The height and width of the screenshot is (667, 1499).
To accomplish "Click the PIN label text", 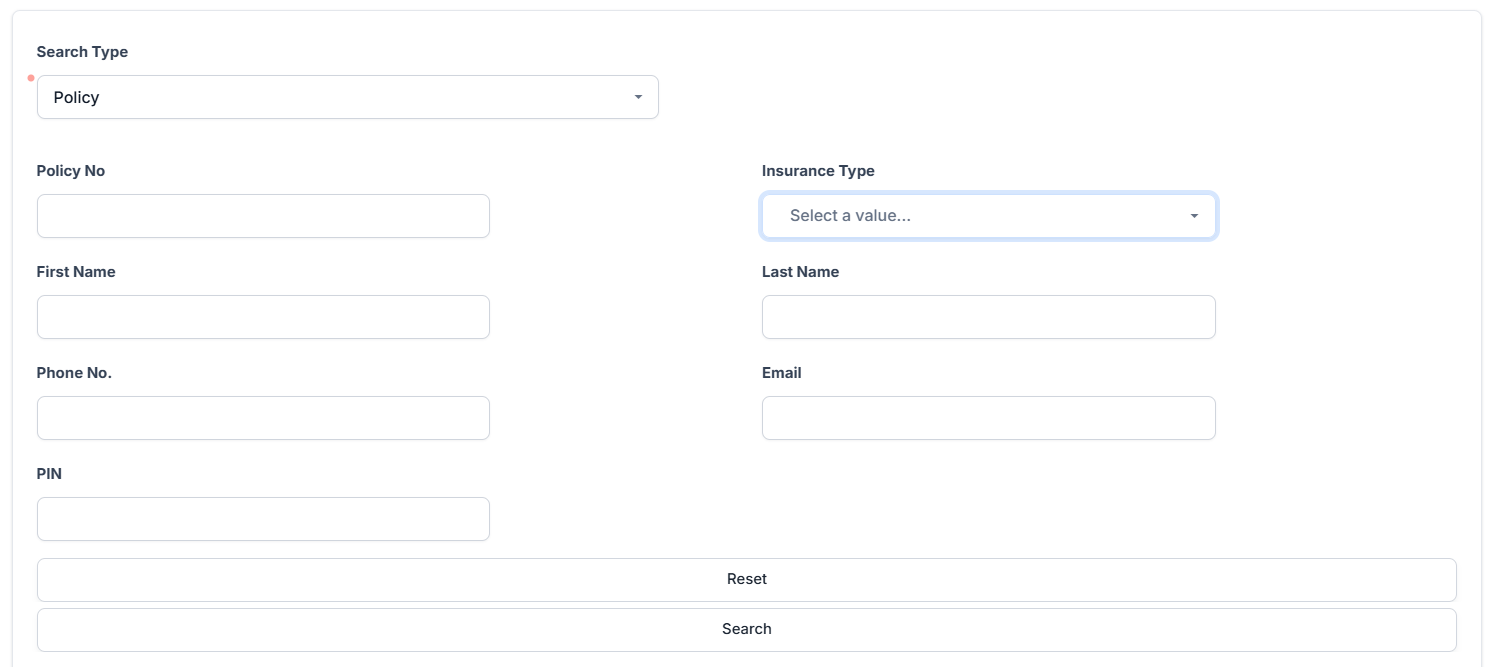I will [x=49, y=474].
